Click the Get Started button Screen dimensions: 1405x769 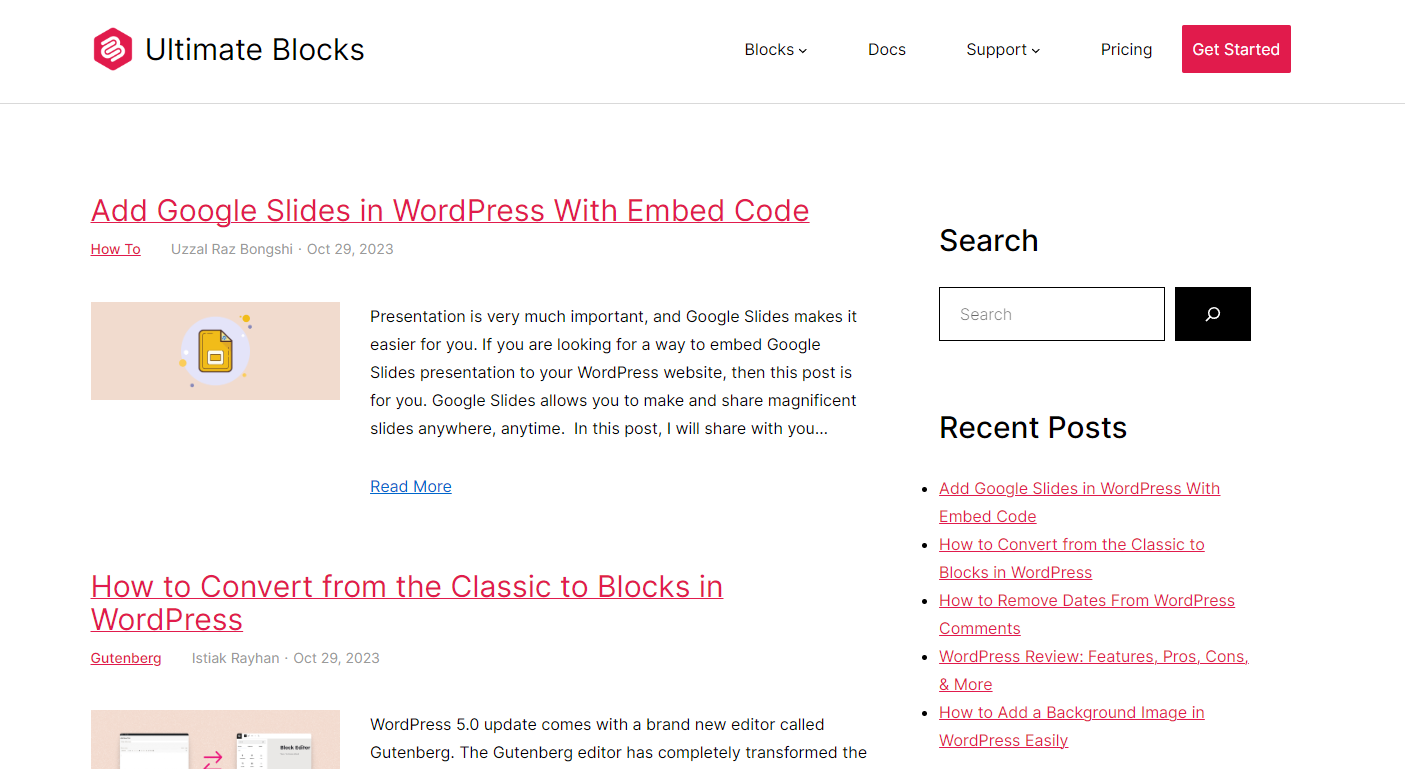pos(1236,49)
